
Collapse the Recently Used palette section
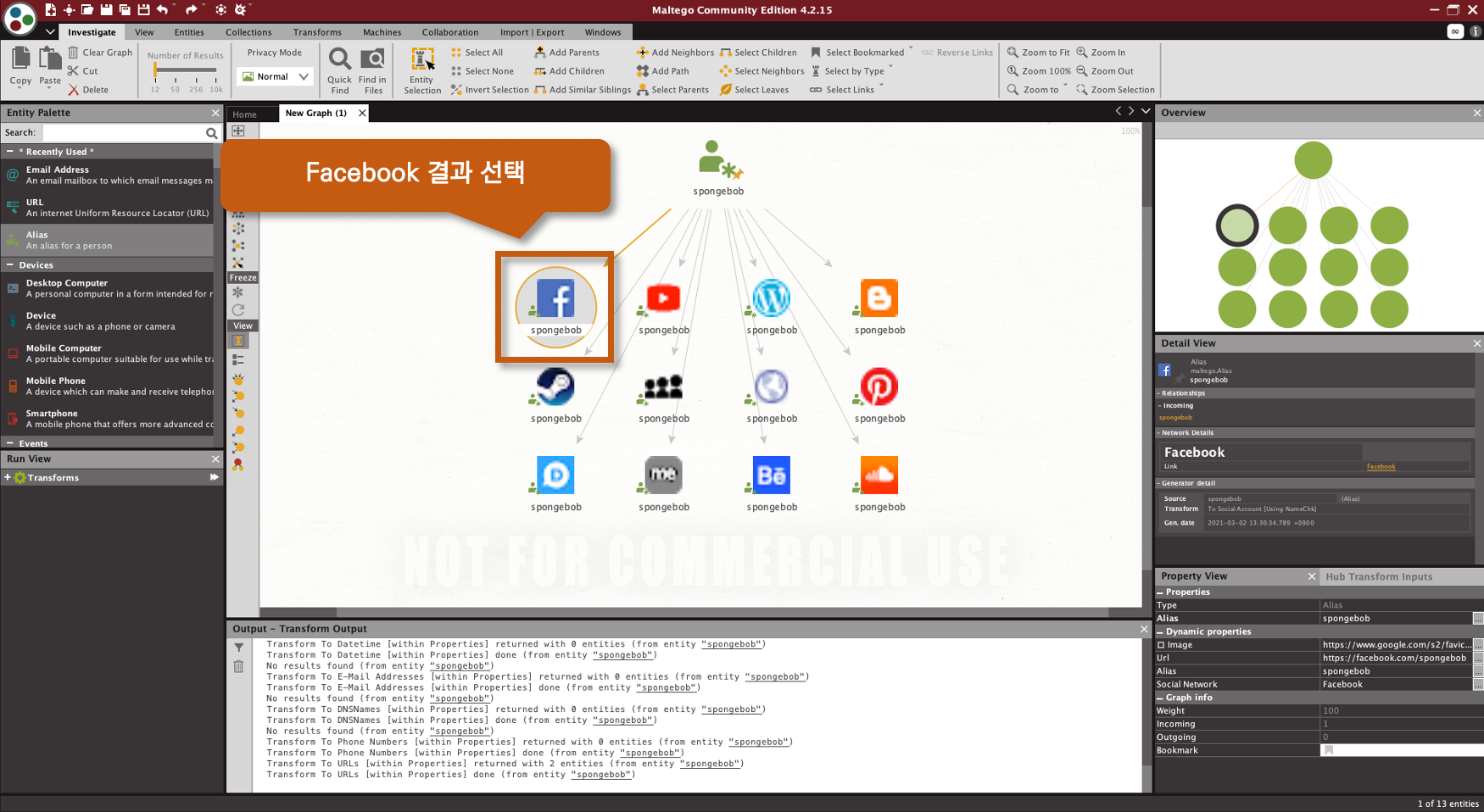pyautogui.click(x=9, y=152)
